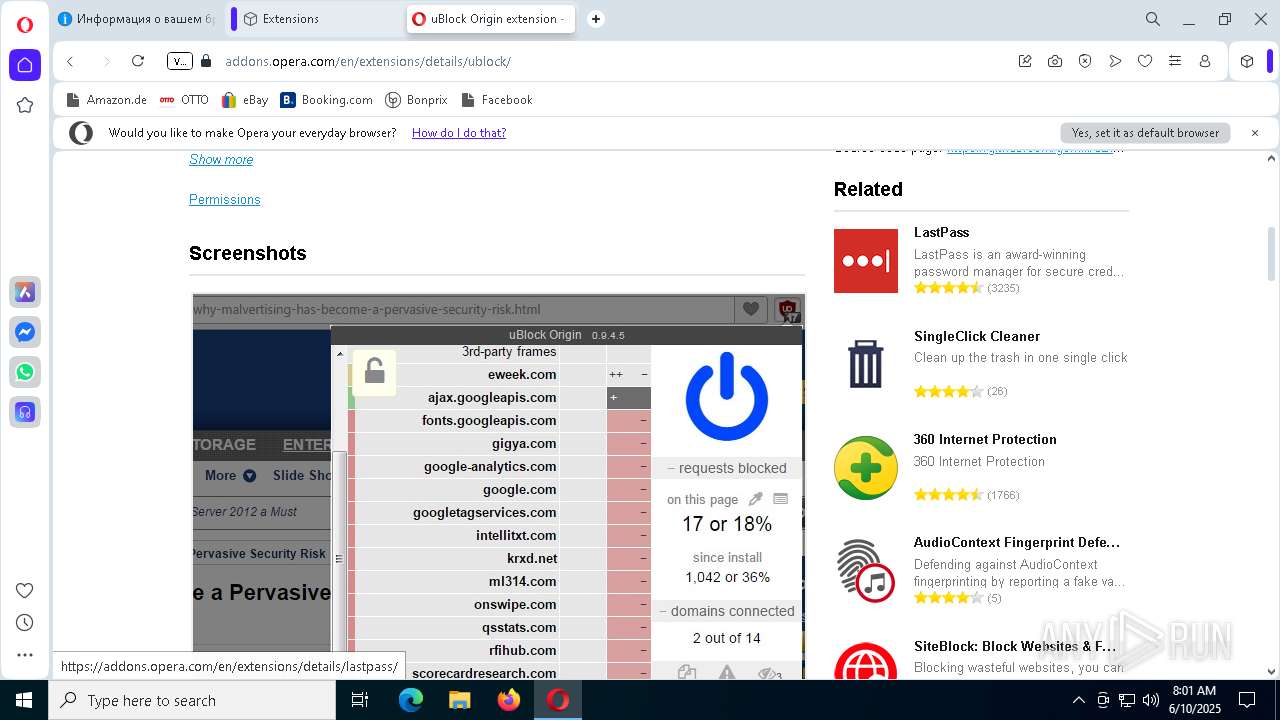
Task: Open LastPass related extension title
Action: coord(941,233)
